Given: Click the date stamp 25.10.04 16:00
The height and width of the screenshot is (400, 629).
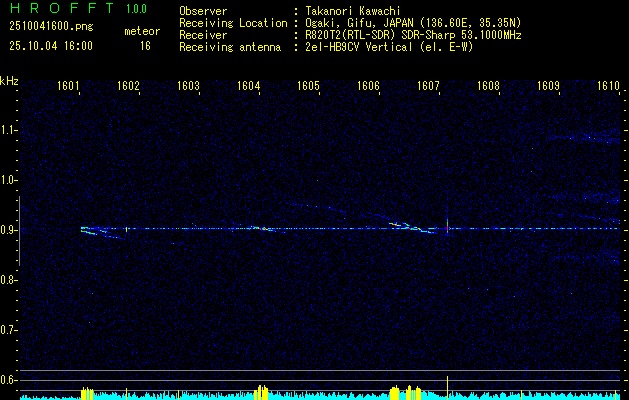Looking at the screenshot, I should point(51,46).
